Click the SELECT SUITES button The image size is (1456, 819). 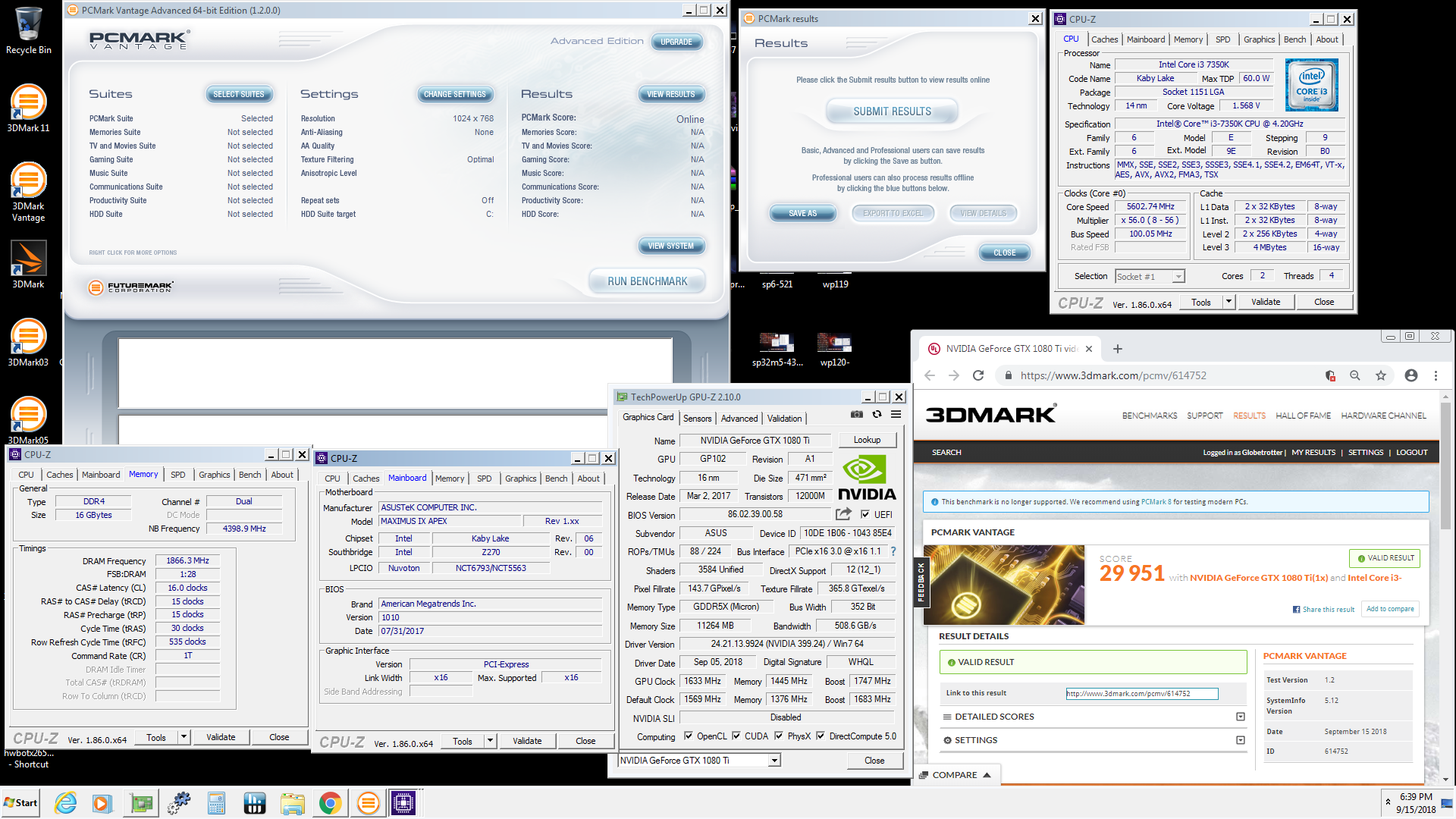point(239,94)
